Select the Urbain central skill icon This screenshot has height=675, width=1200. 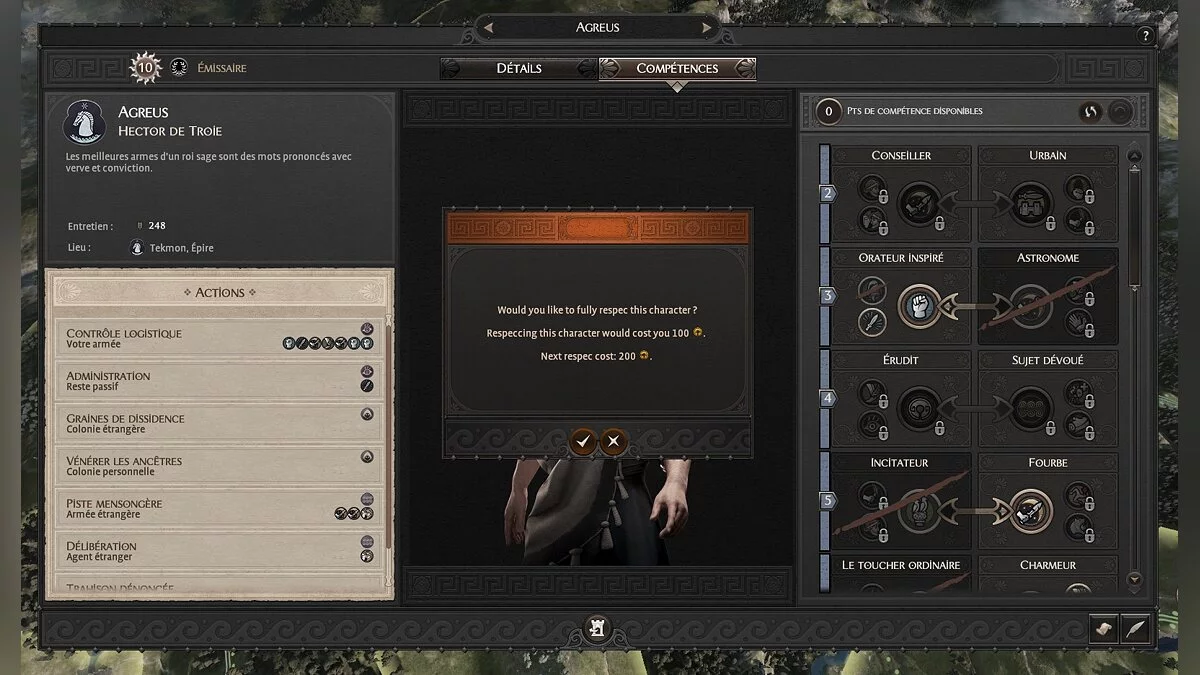click(x=1031, y=204)
